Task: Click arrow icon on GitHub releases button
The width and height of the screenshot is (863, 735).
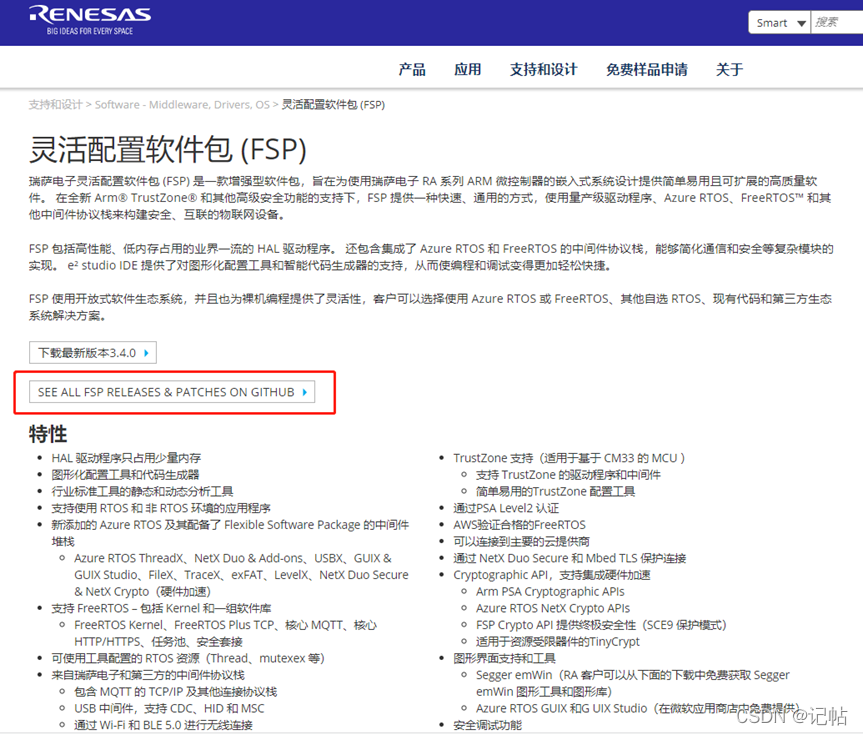Action: [305, 392]
